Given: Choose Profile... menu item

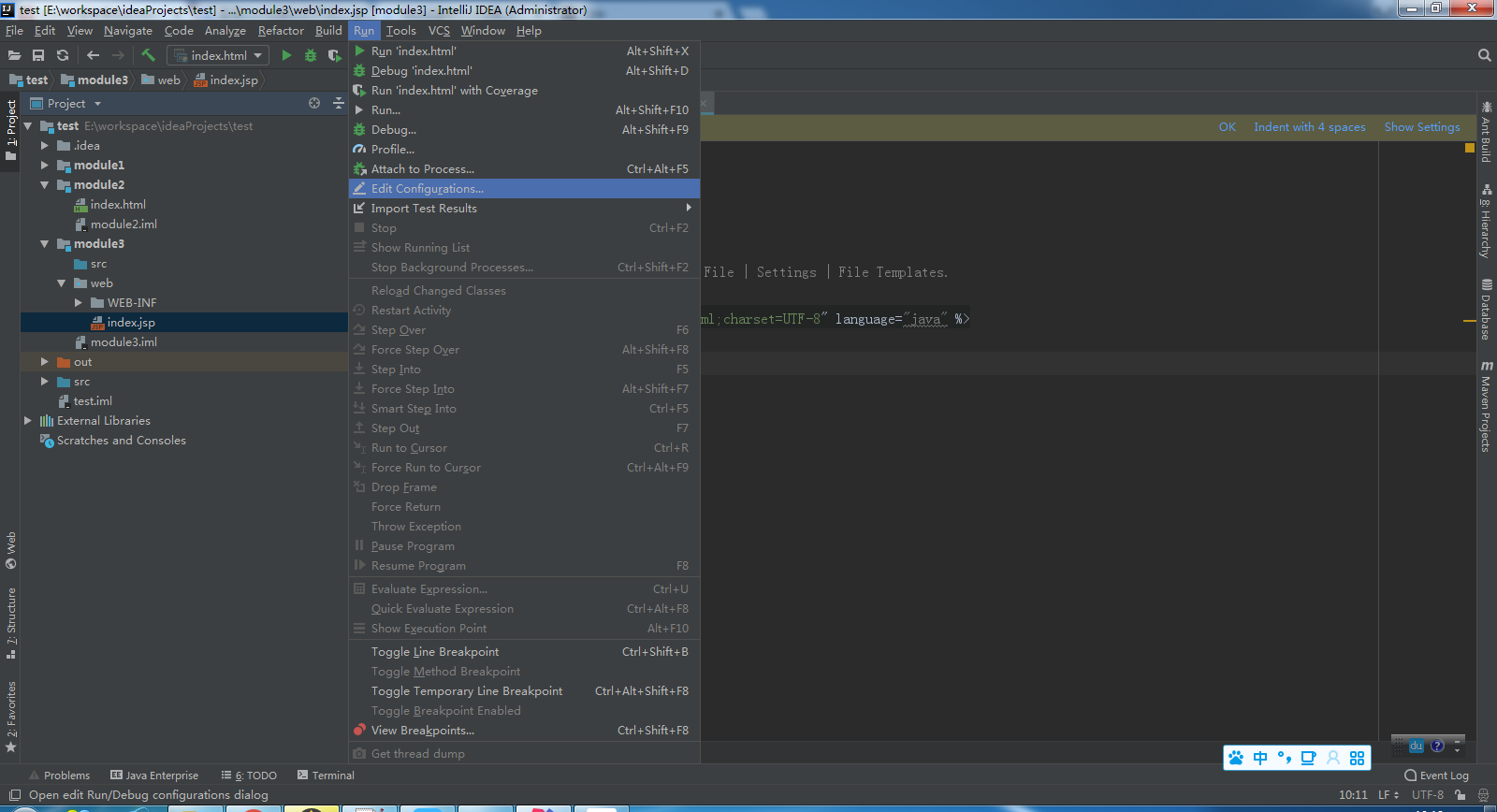Looking at the screenshot, I should (524, 150).
